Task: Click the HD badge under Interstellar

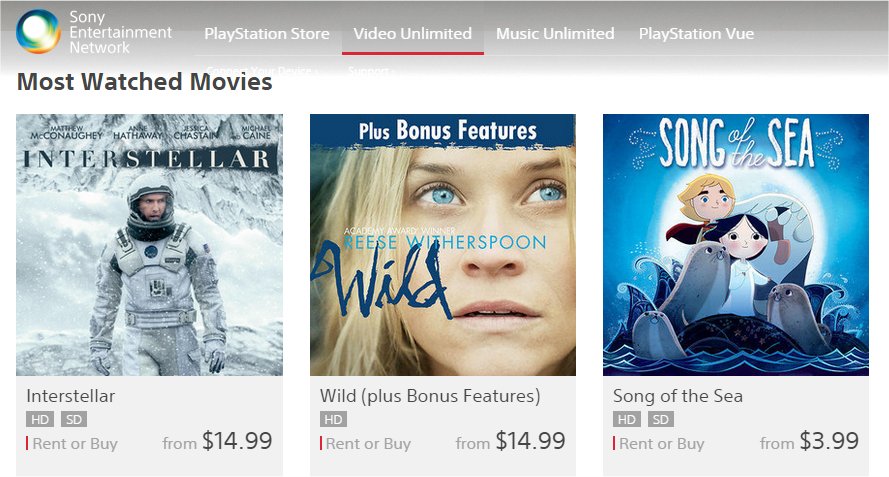Action: coord(40,420)
